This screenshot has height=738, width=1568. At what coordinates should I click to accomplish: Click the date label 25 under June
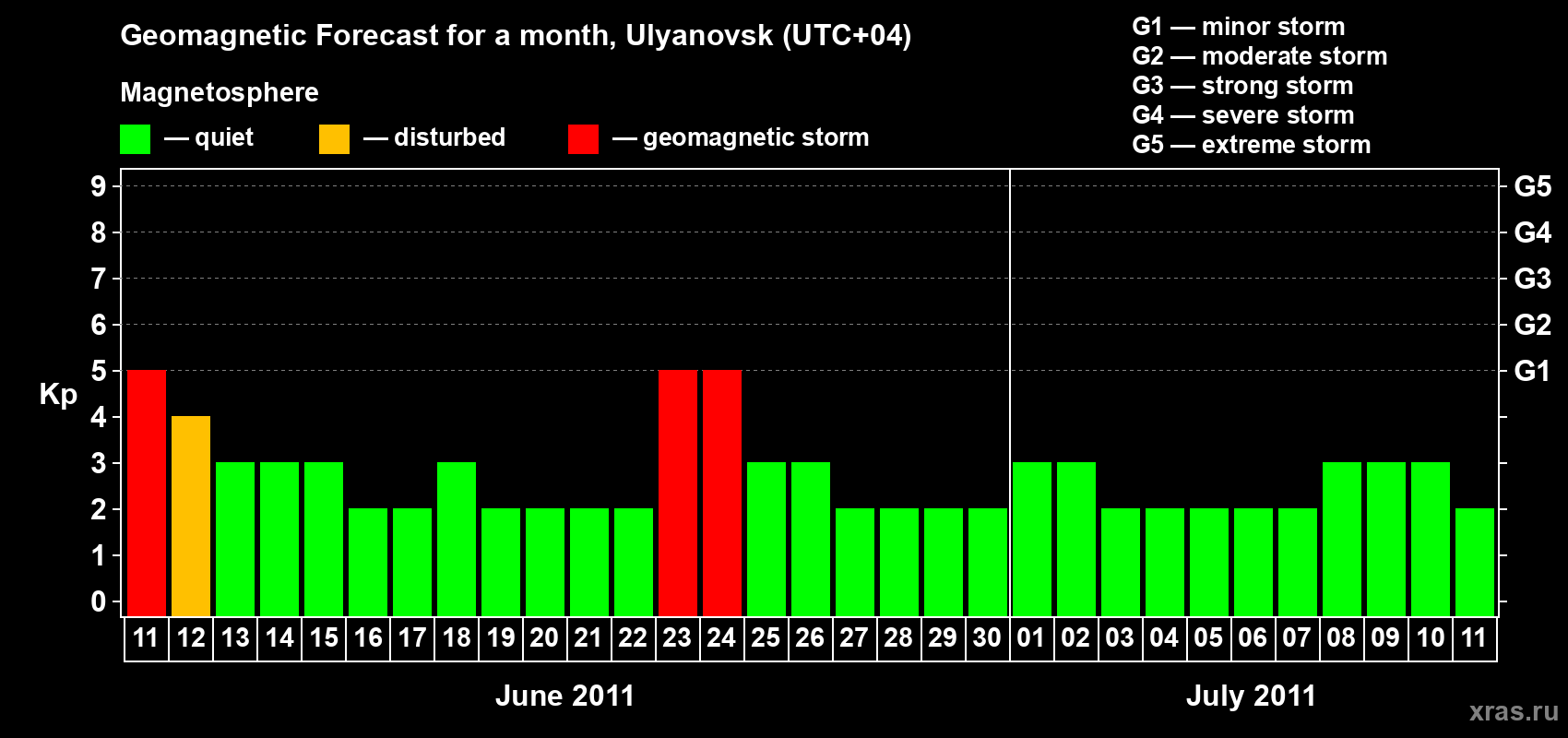pos(766,638)
